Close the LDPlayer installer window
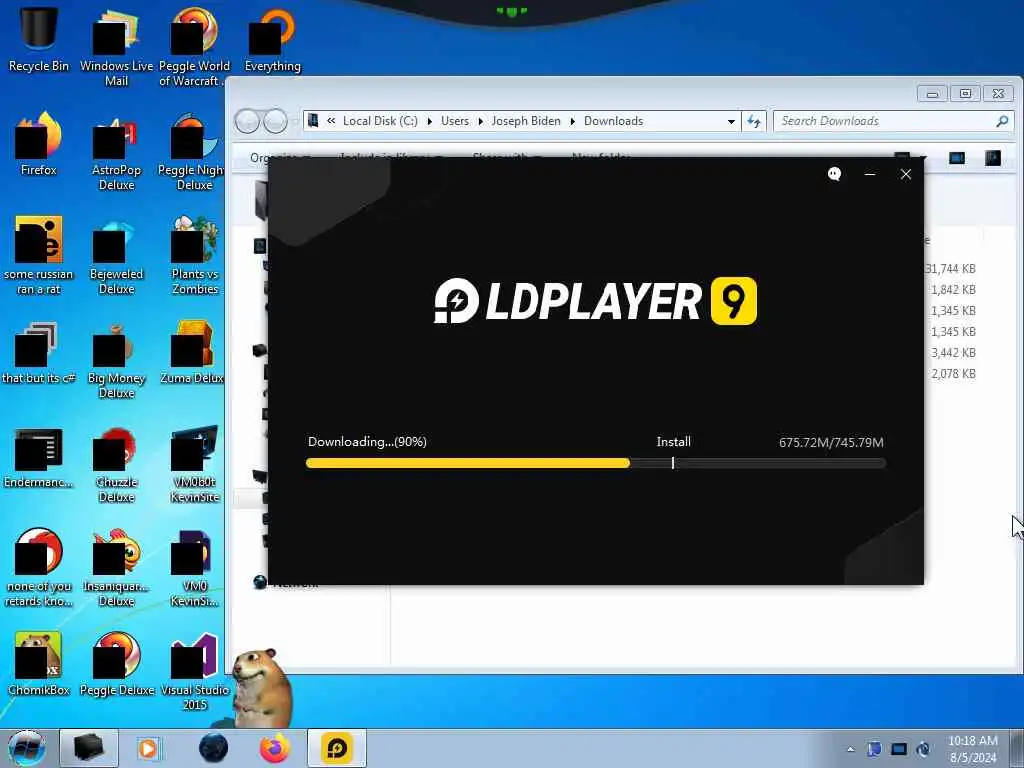 [x=906, y=174]
